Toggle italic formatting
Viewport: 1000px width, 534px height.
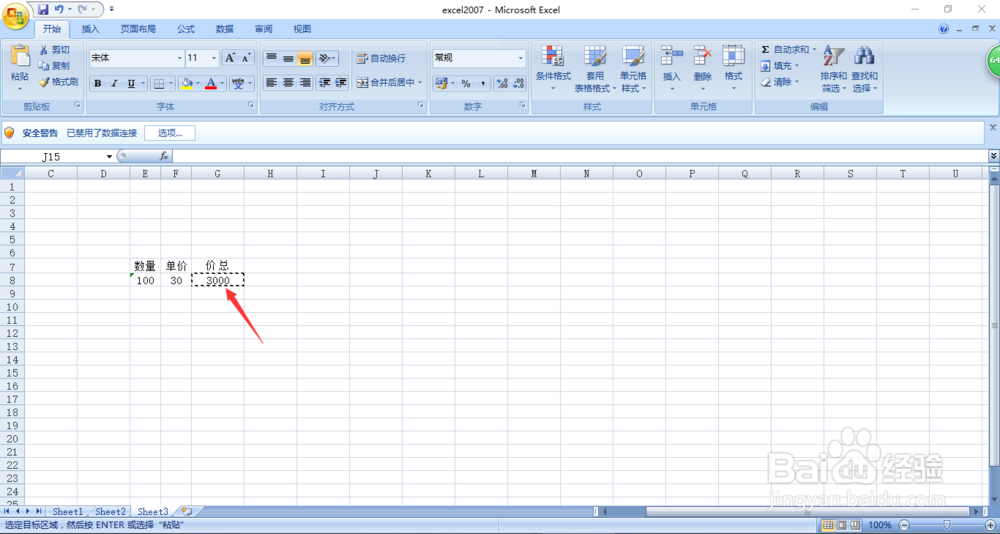click(x=114, y=84)
